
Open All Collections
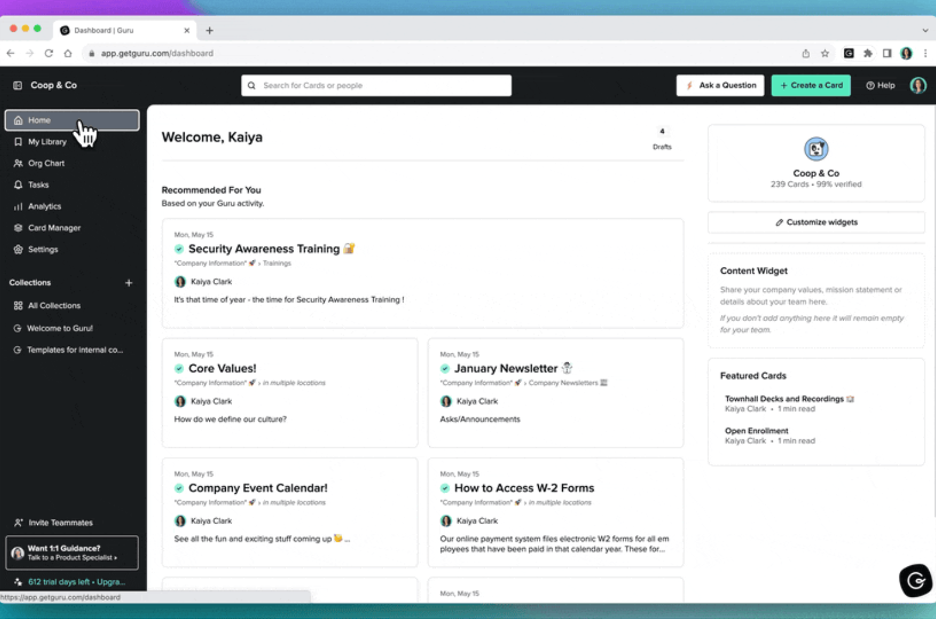tap(54, 305)
